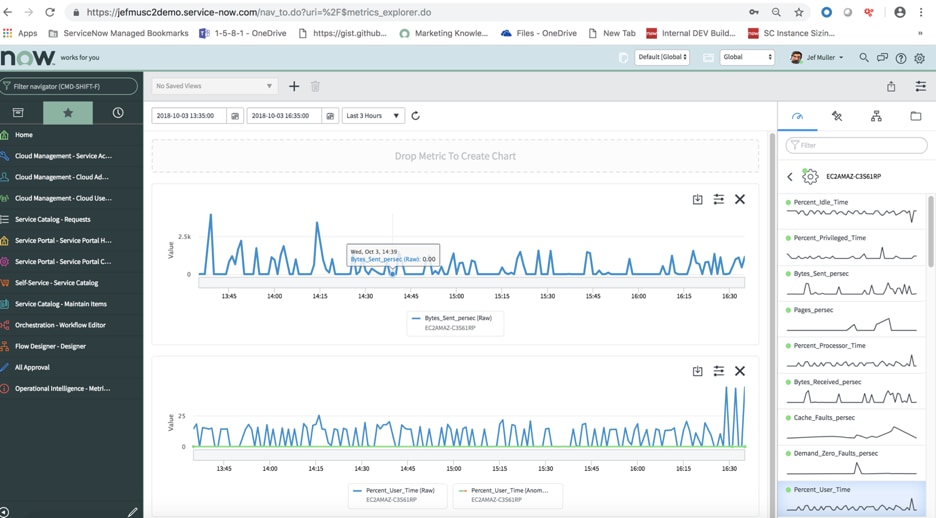Open Flow Designer - Designer link
The height and width of the screenshot is (518, 936).
click(x=50, y=346)
